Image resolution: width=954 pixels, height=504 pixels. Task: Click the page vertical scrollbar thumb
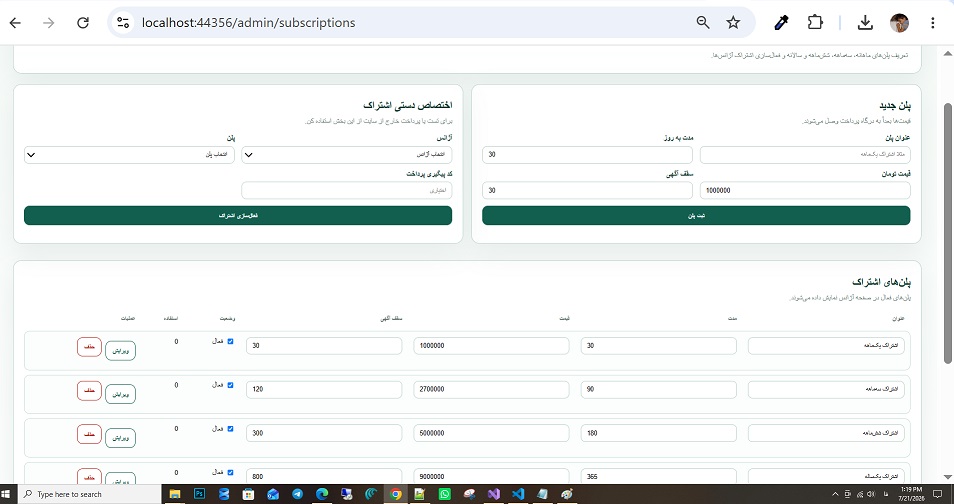pyautogui.click(x=947, y=234)
